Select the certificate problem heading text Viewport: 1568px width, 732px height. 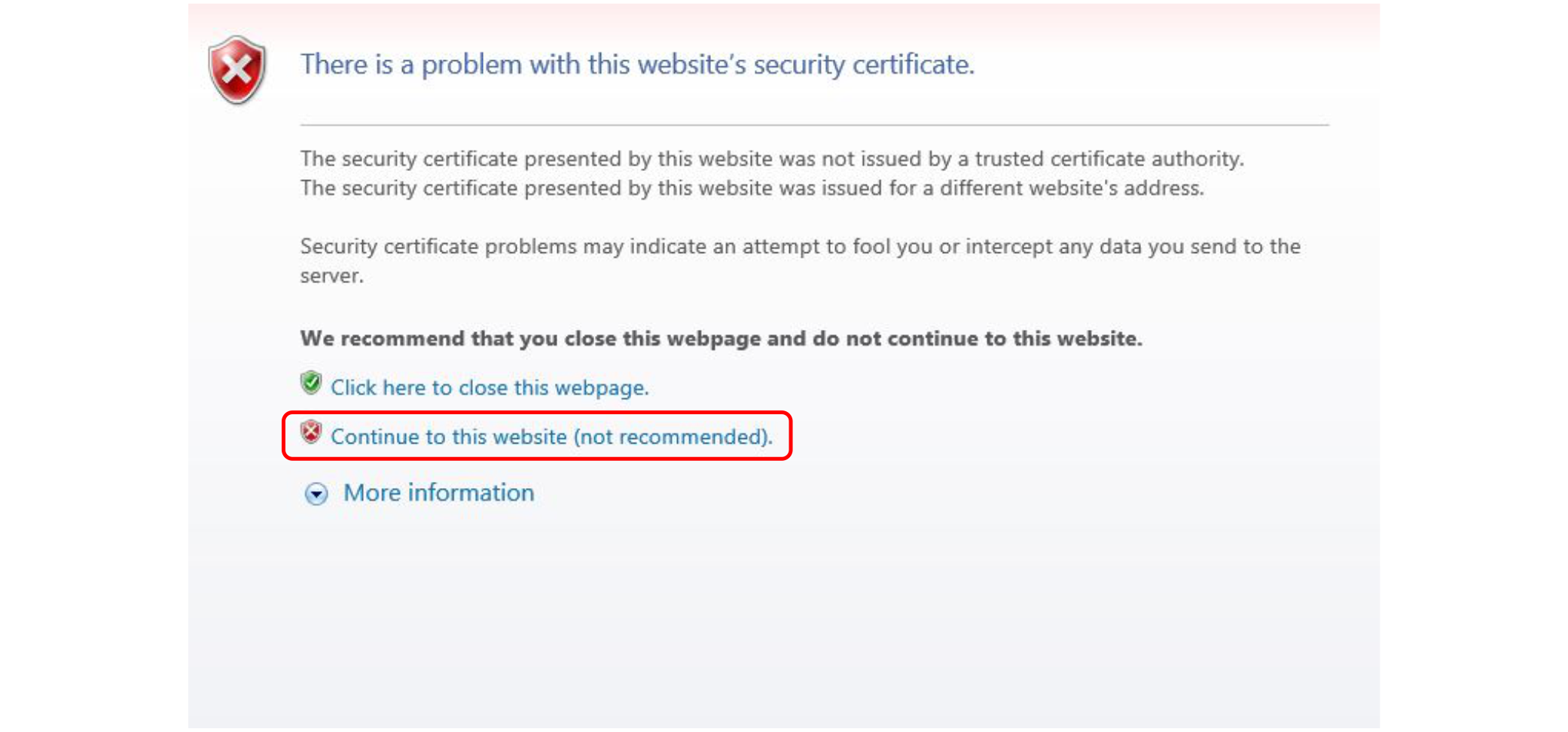637,65
